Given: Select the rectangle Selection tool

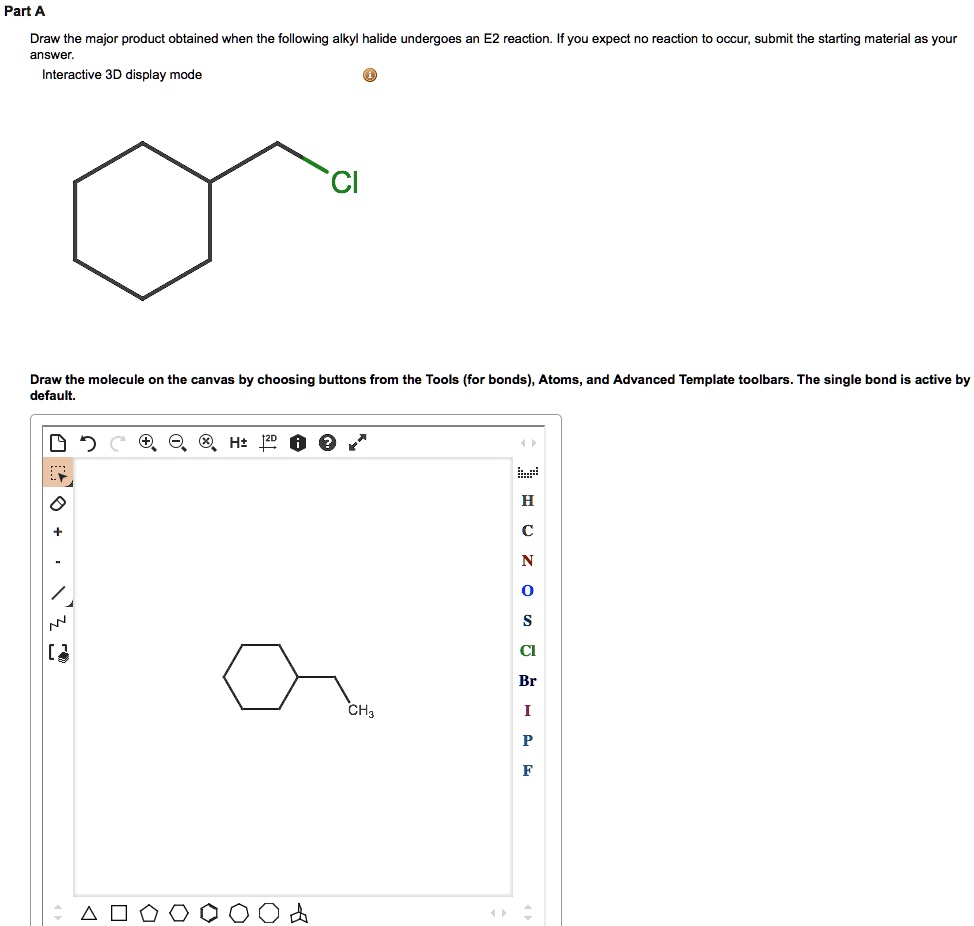Looking at the screenshot, I should pyautogui.click(x=57, y=472).
